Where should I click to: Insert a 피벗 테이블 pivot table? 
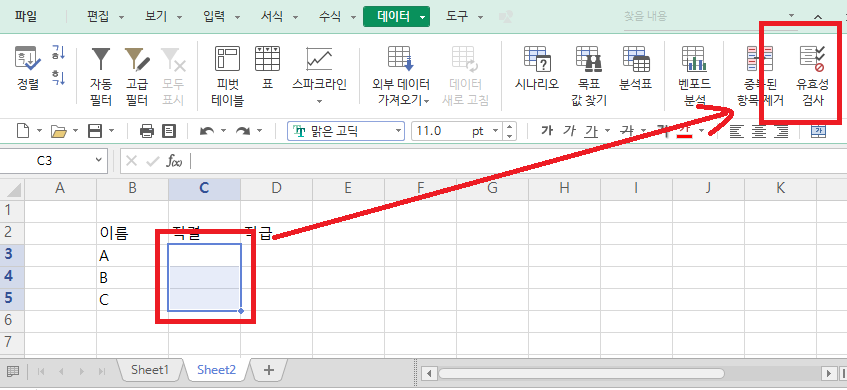227,77
